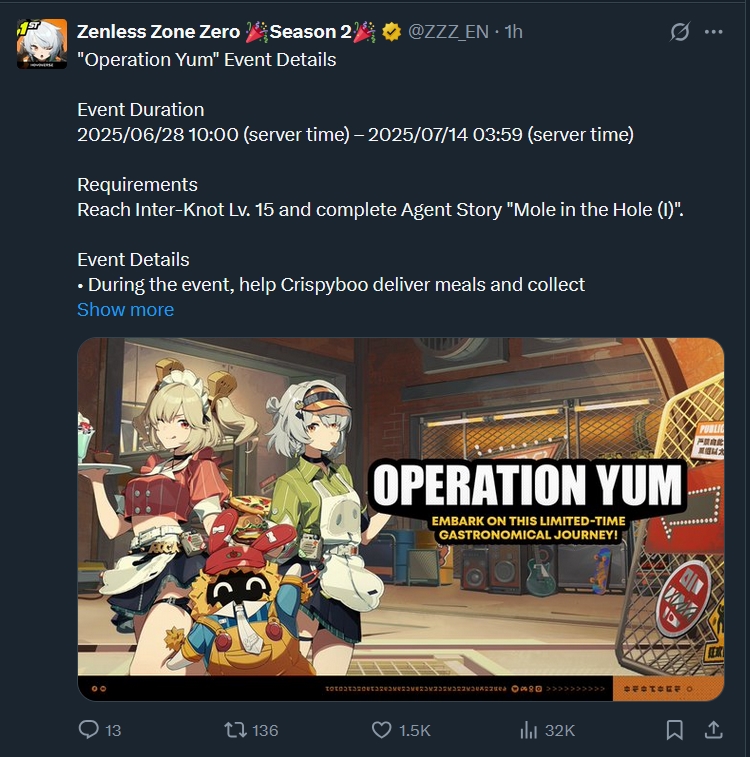Click the reply speech bubble icon
750x757 pixels.
pyautogui.click(x=89, y=730)
